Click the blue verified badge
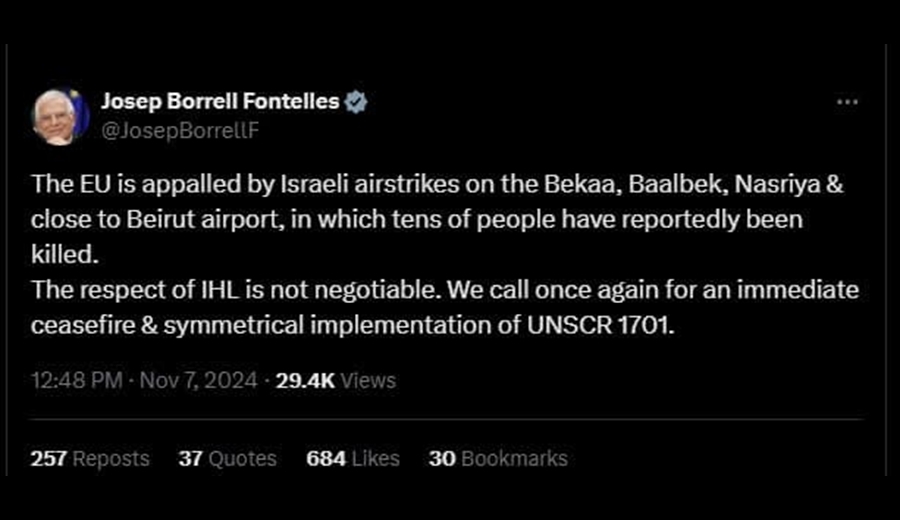Screen dimensions: 900x520 pos(356,102)
